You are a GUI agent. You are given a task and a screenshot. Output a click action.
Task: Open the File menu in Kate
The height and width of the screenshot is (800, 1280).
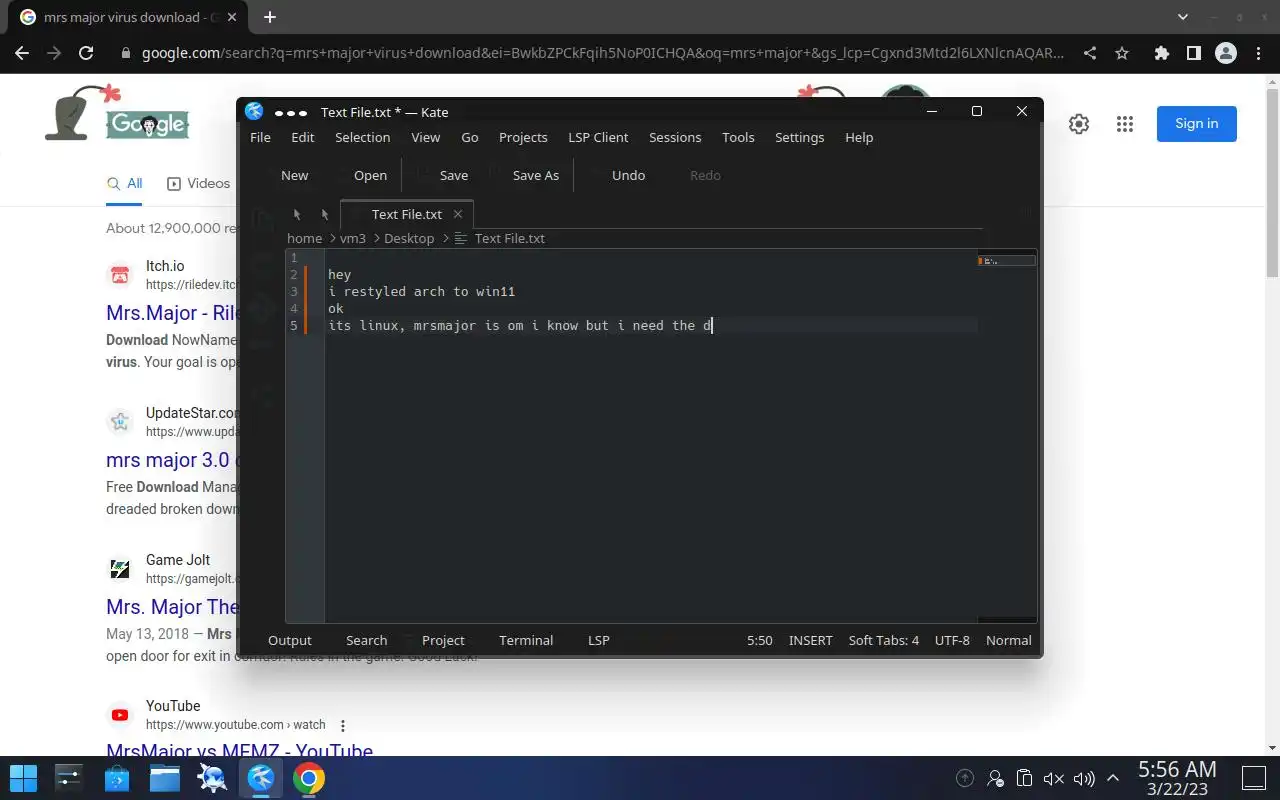point(260,137)
